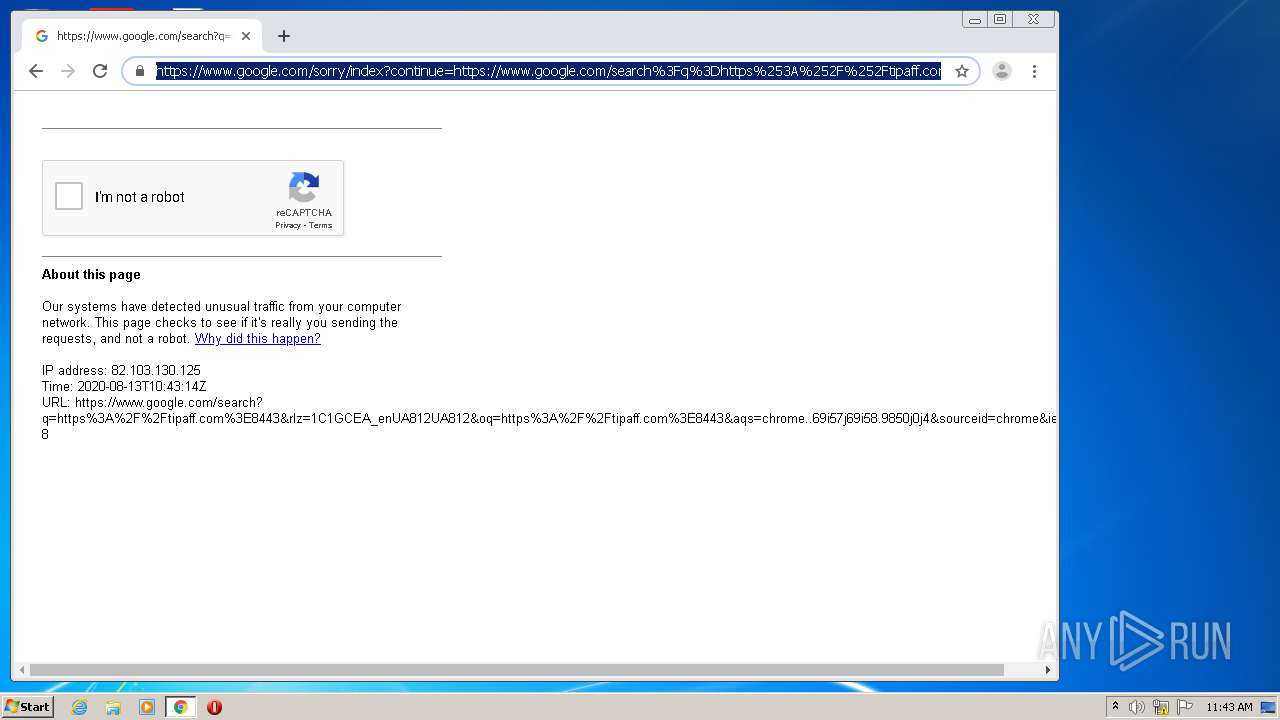Switch to the google.com/search tab
The image size is (1280, 720).
tap(142, 36)
